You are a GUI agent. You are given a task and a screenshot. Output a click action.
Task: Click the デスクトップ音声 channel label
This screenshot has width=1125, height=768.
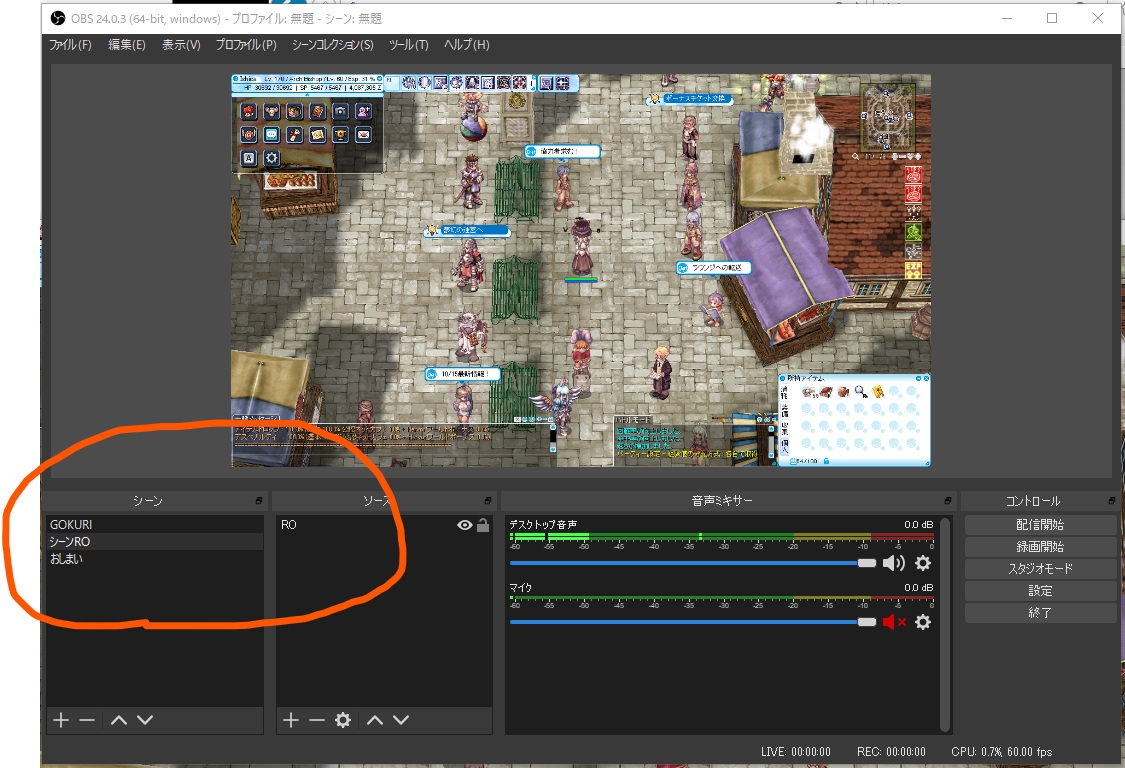[543, 525]
